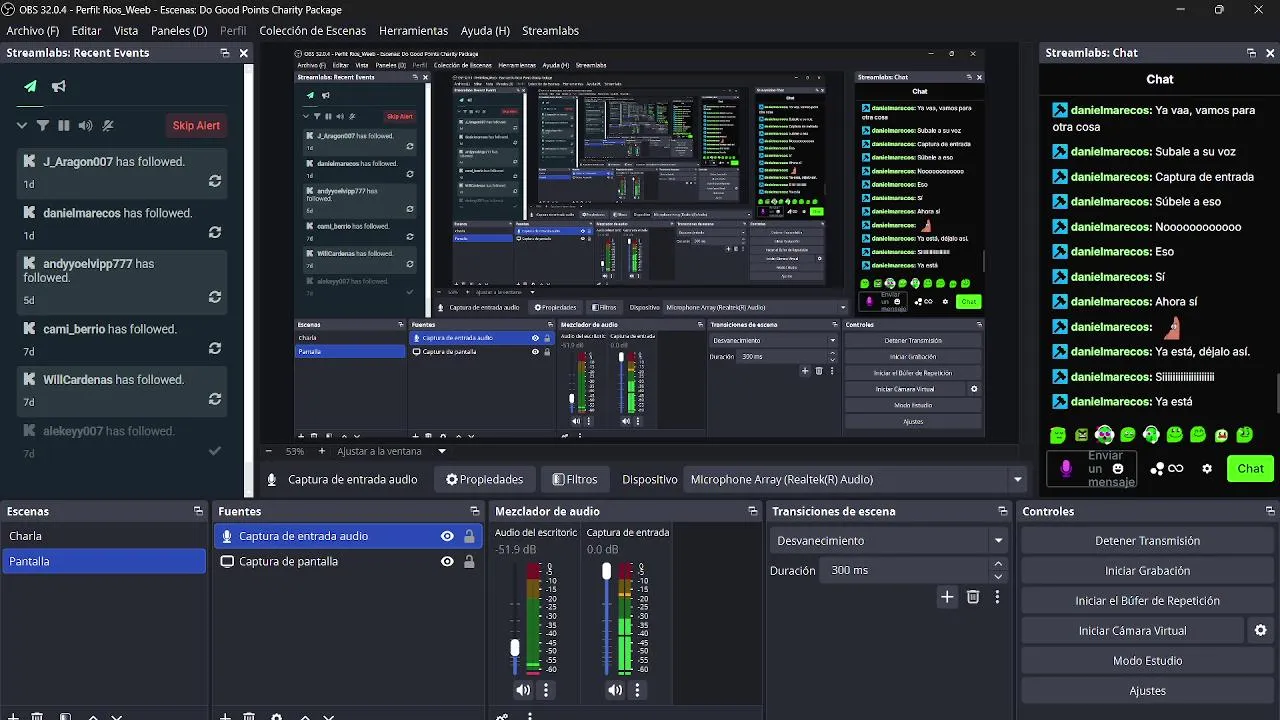Click the Duración 300 ms field

click(905, 571)
